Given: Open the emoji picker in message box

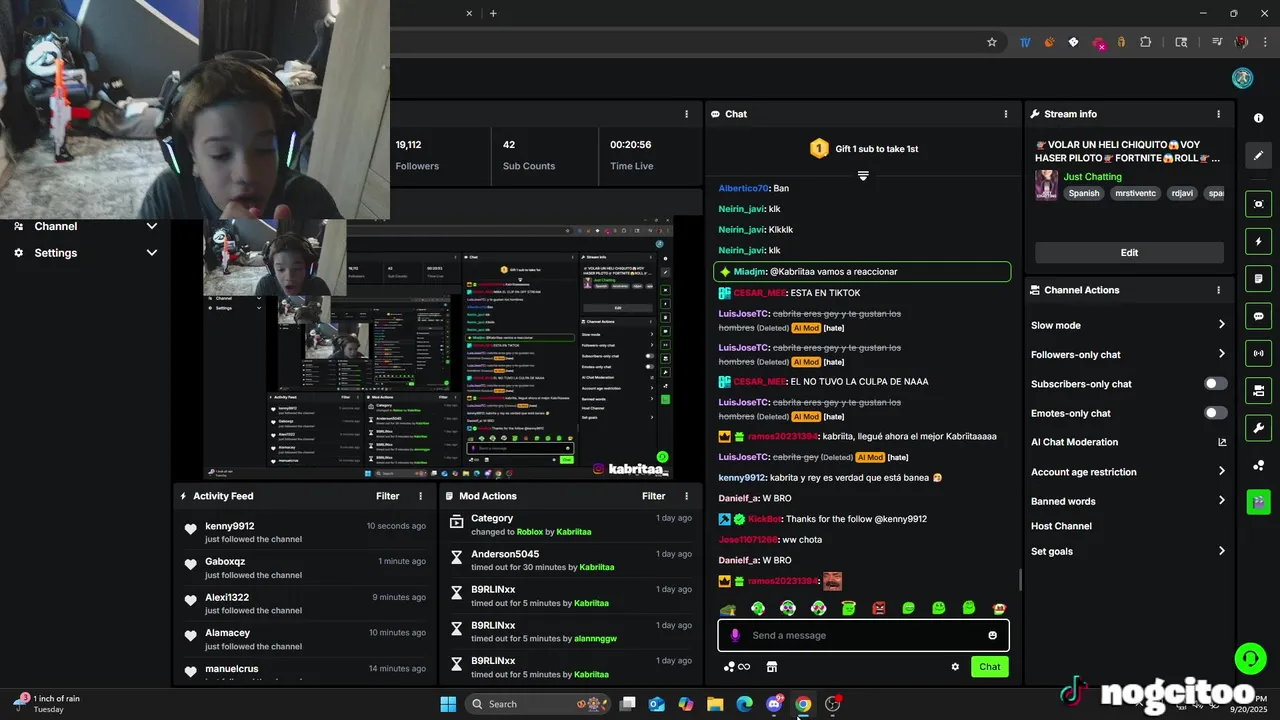Looking at the screenshot, I should pos(992,635).
